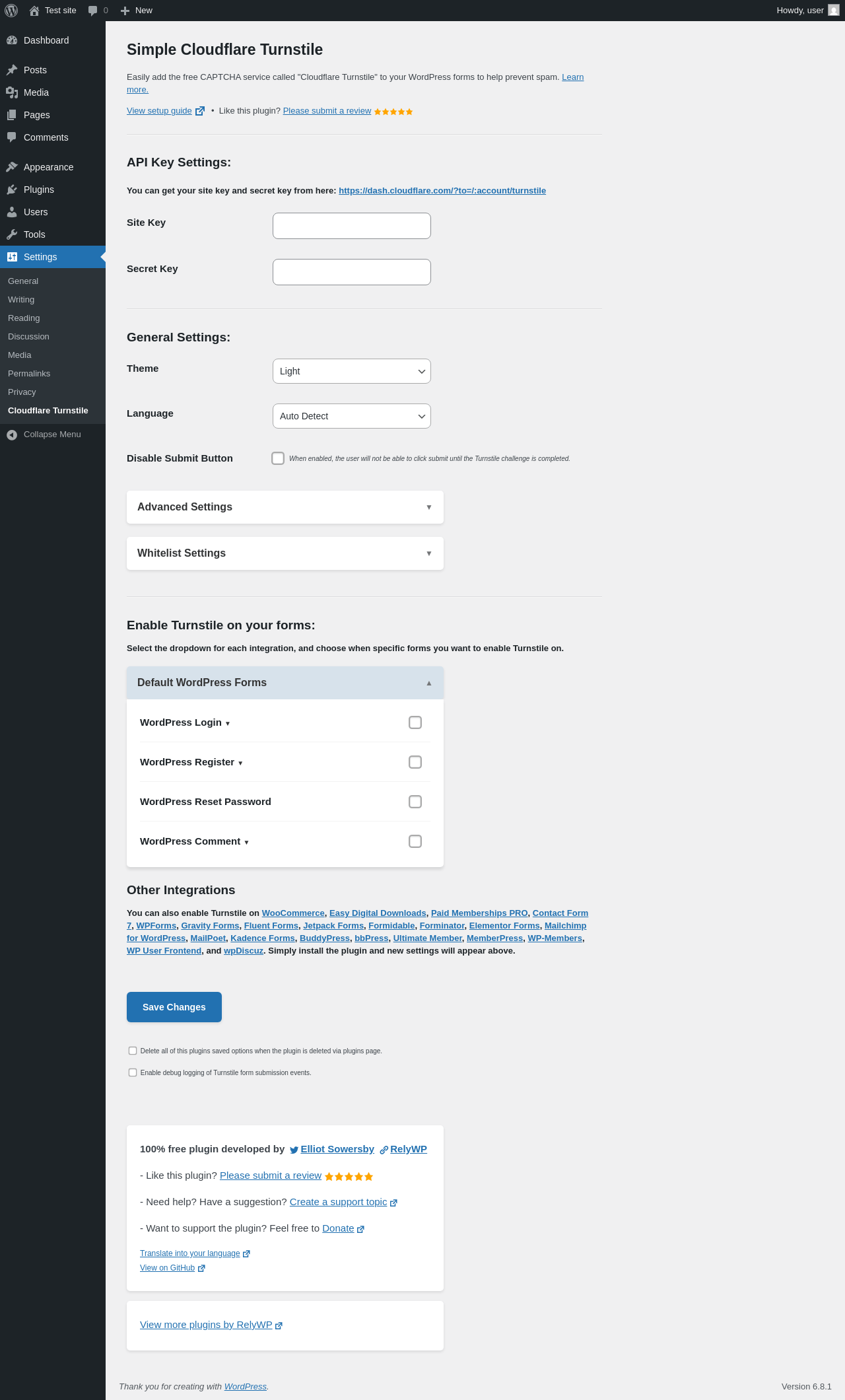Go to the Appearance menu
This screenshot has width=845, height=1400.
coord(48,167)
